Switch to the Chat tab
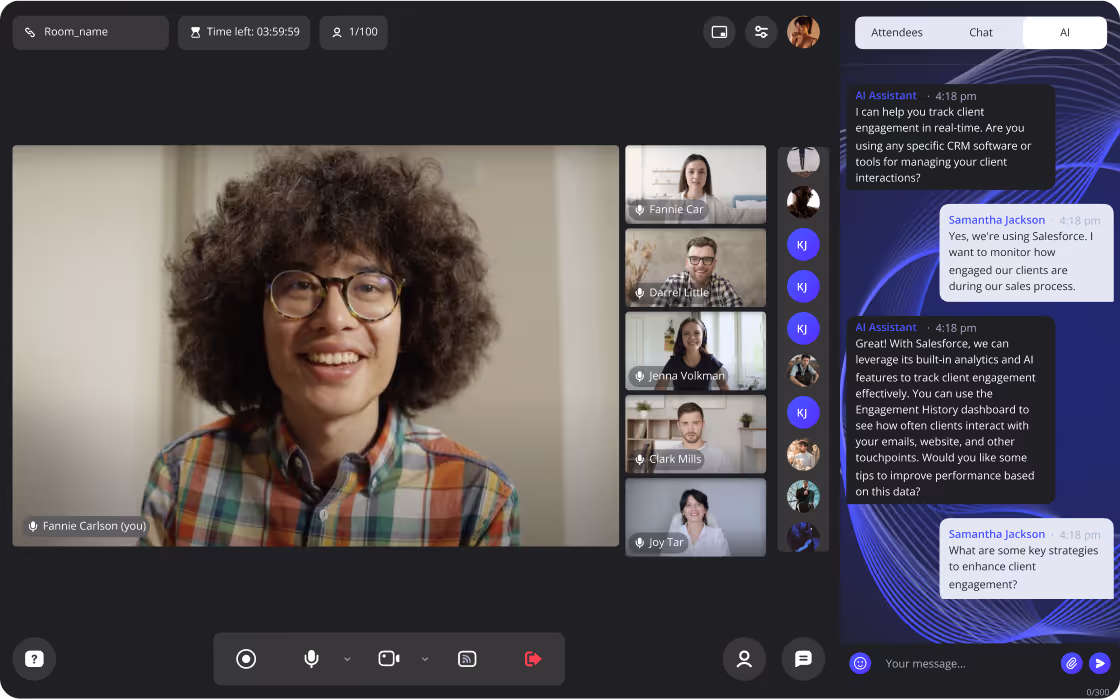 [981, 33]
